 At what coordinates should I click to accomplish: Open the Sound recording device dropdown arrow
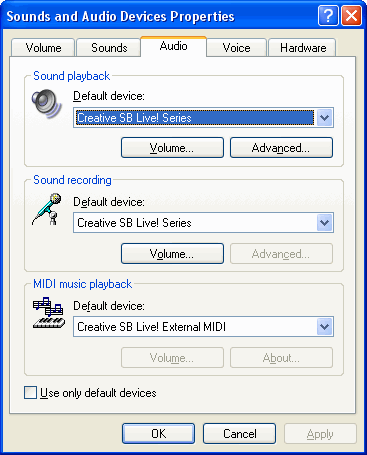pyautogui.click(x=324, y=223)
